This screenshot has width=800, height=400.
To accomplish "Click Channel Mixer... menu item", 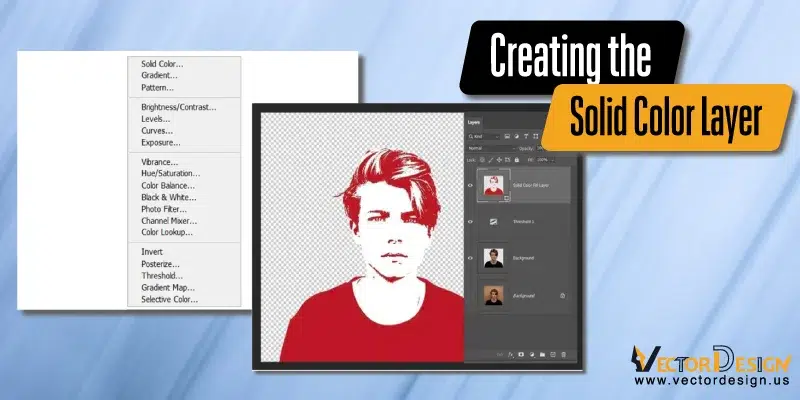I will [169, 221].
